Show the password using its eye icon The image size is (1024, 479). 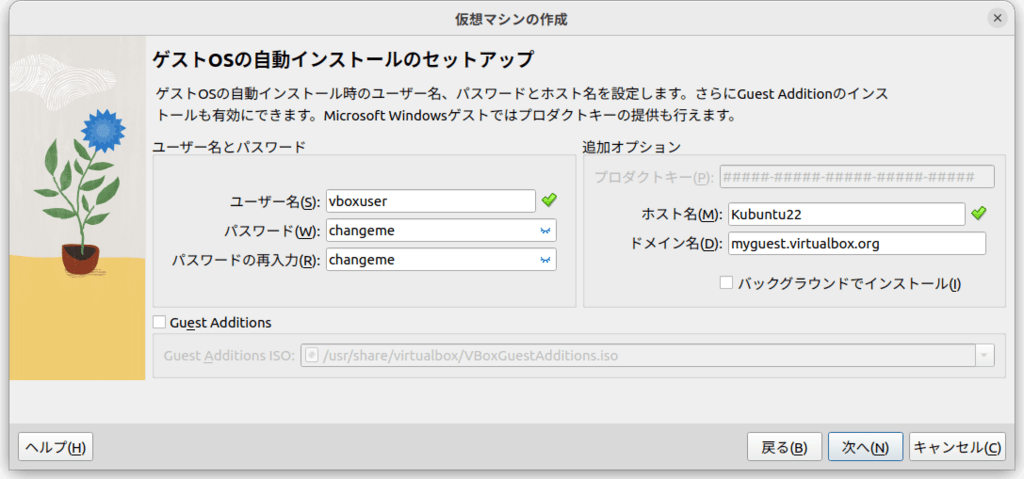coord(544,231)
